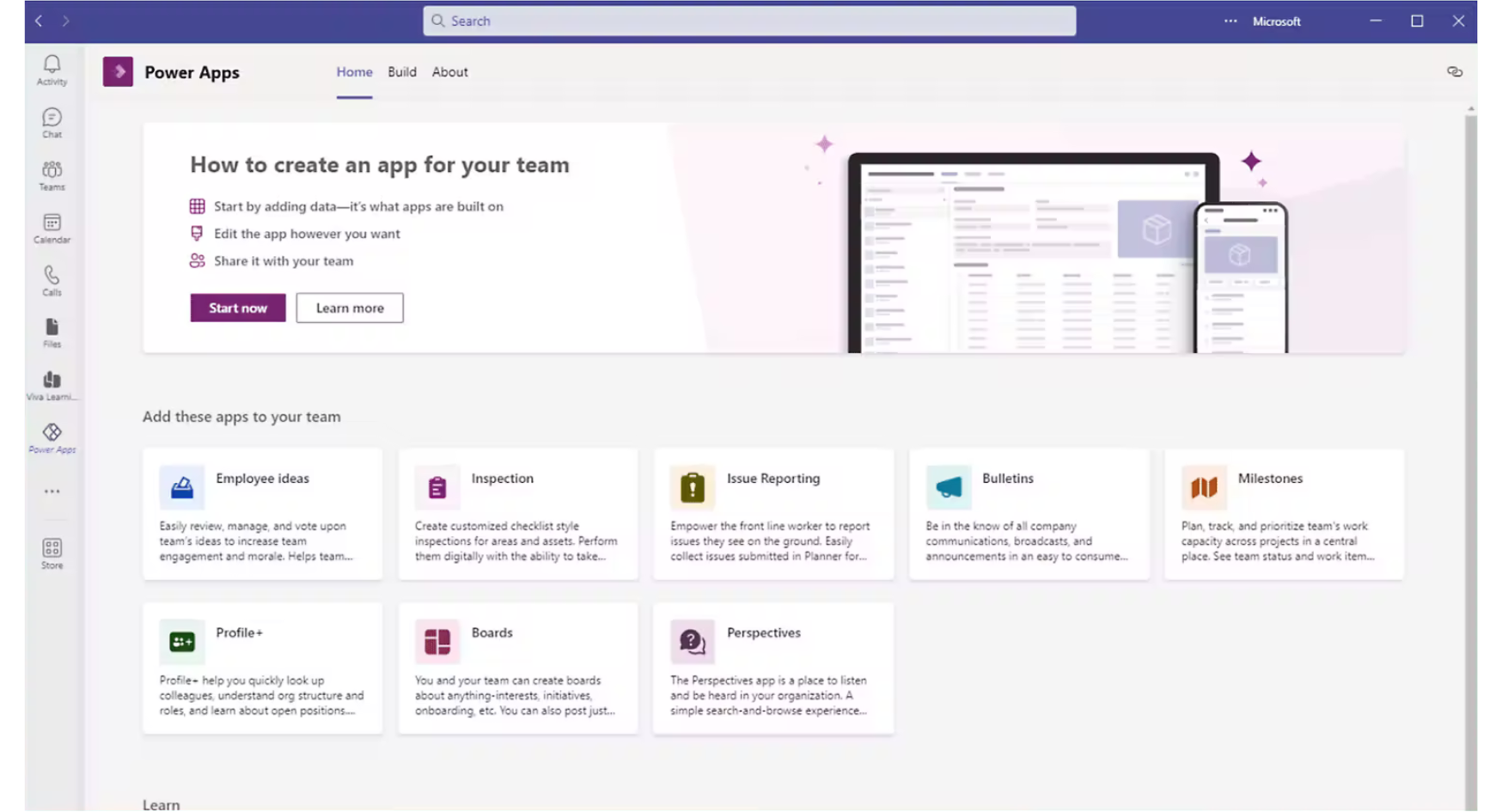Click the Milestones map icon
This screenshot has width=1502, height=812.
1204,488
